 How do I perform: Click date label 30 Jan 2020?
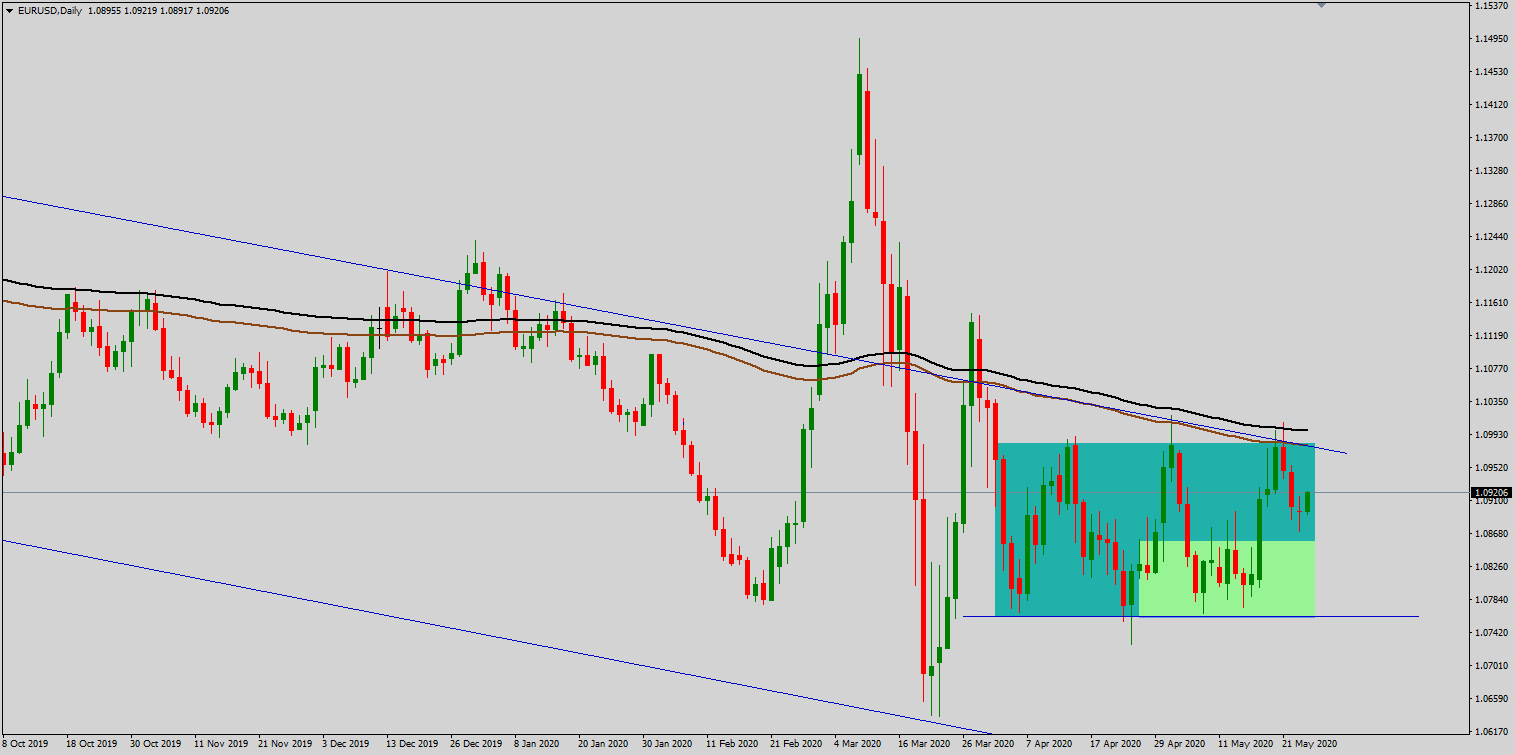tap(668, 745)
